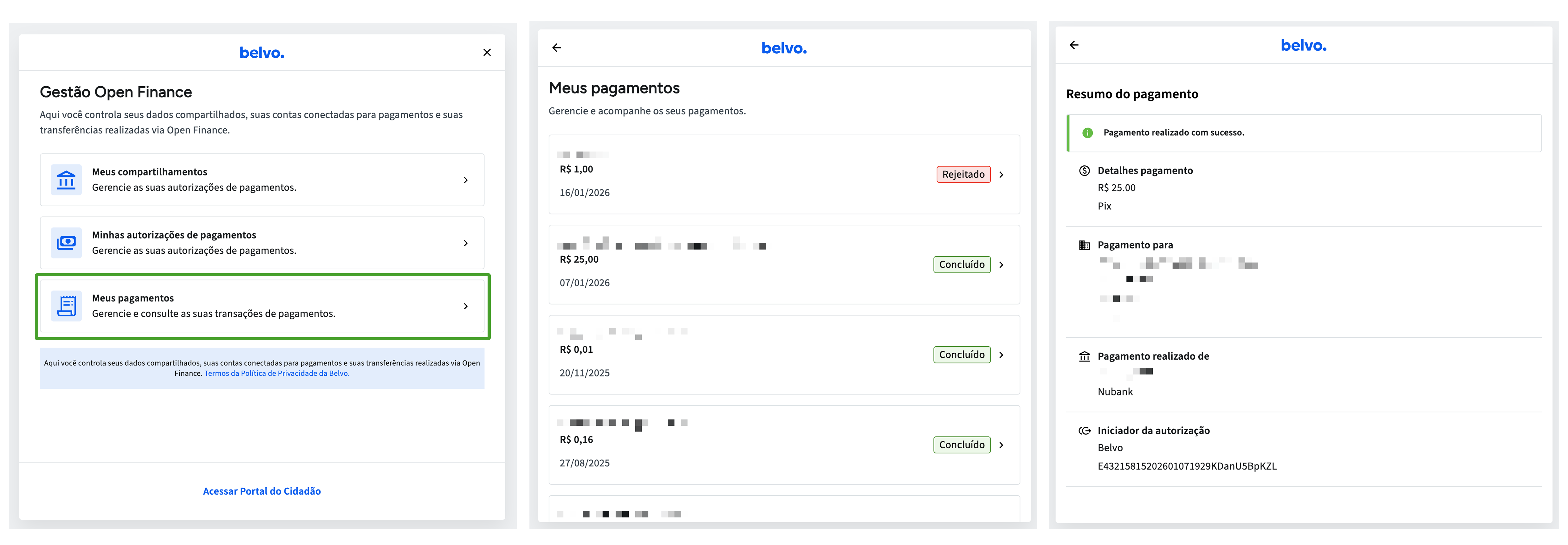Close the Gestão Open Finance panel
This screenshot has width=1568, height=545.
pyautogui.click(x=486, y=53)
